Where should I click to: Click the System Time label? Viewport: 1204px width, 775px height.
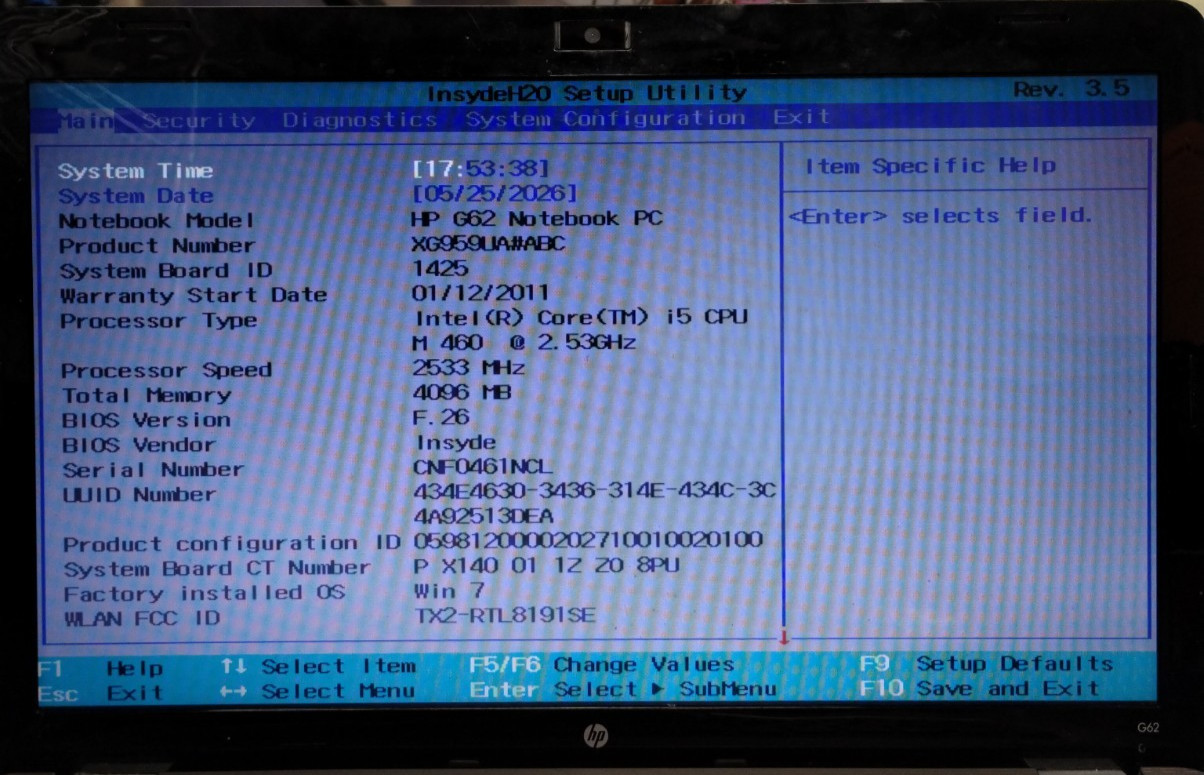click(135, 171)
